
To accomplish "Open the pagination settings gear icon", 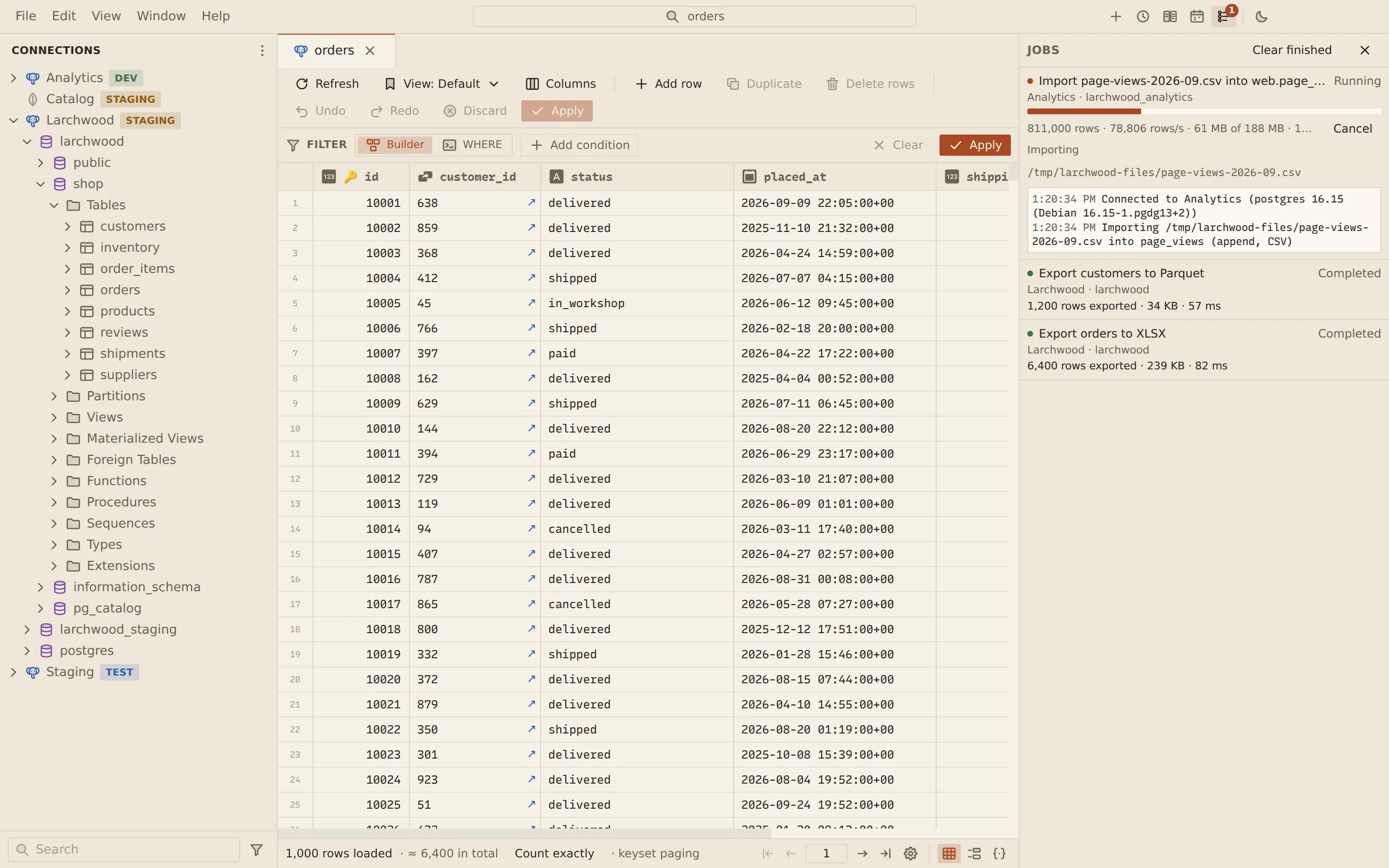I will point(910,853).
